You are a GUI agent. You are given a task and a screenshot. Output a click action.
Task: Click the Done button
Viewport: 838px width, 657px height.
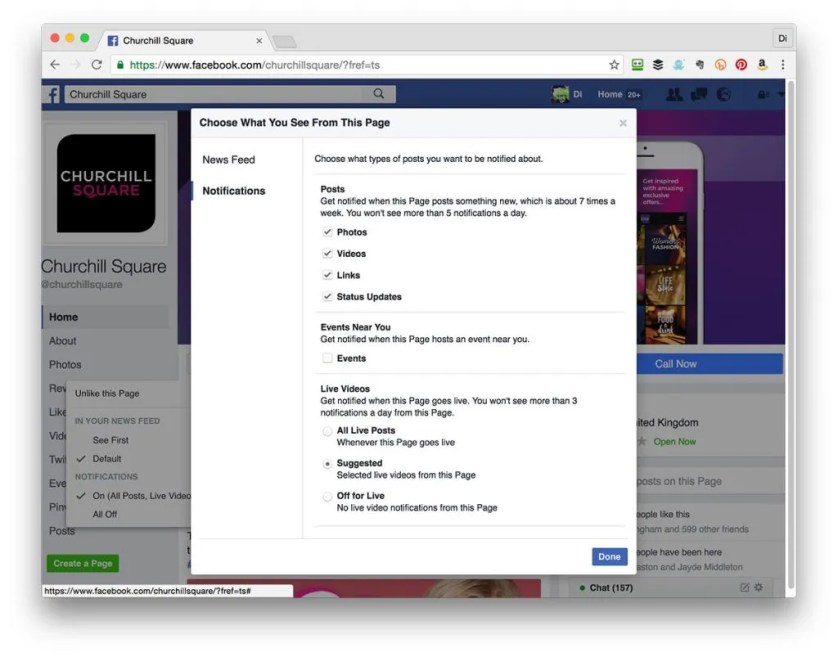tap(609, 556)
